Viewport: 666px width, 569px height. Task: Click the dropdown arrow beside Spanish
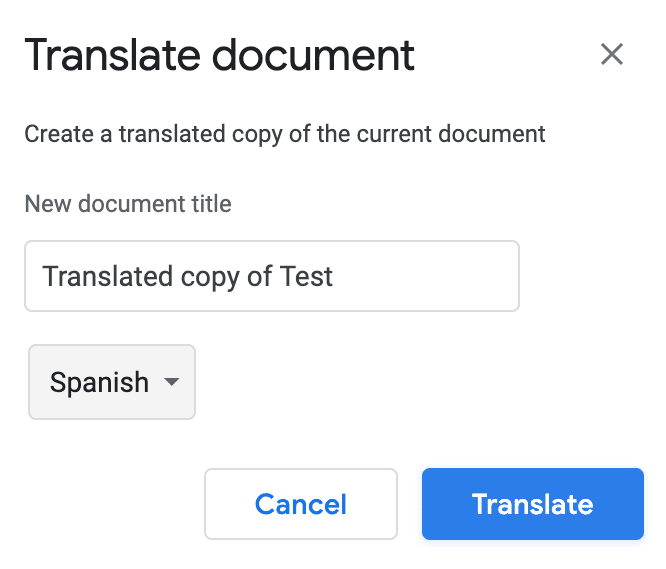[171, 382]
